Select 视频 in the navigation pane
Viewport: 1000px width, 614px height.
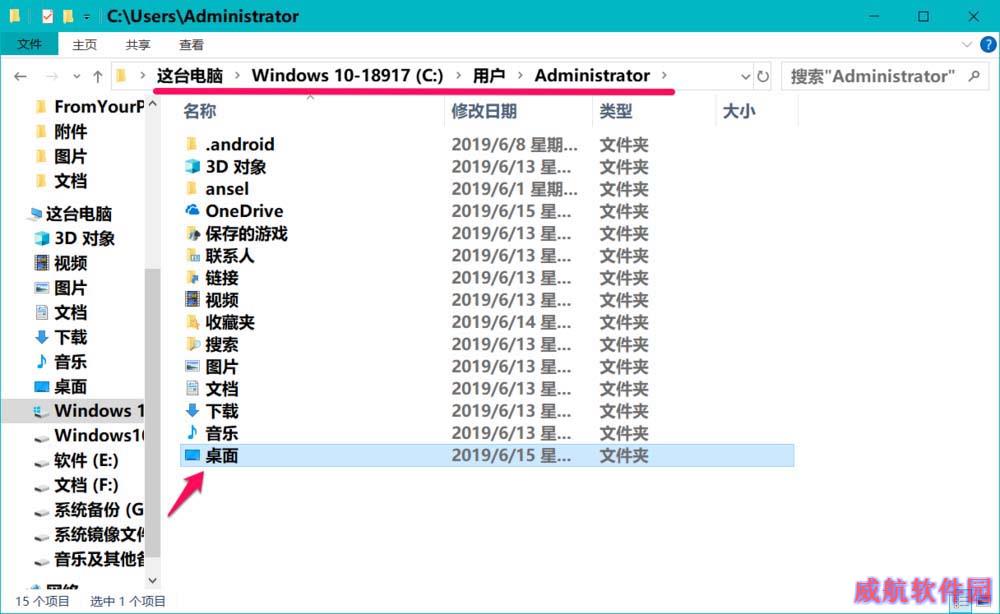point(61,263)
